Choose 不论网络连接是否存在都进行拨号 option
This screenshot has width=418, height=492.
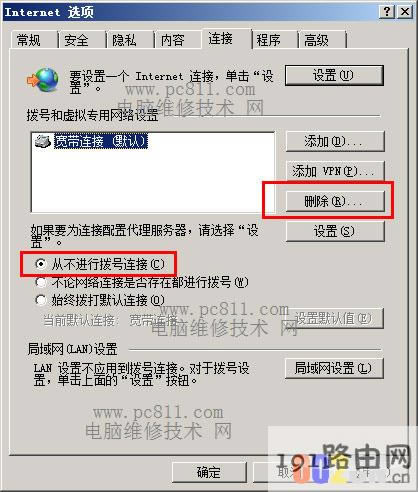pyautogui.click(x=40, y=282)
